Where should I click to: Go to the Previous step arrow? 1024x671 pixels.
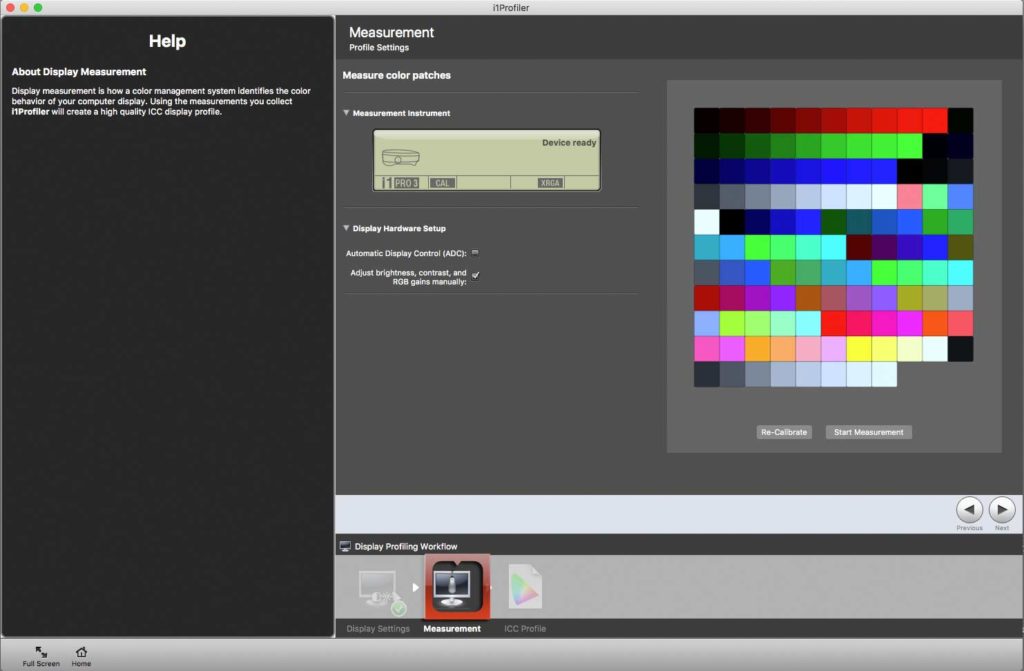(x=969, y=509)
